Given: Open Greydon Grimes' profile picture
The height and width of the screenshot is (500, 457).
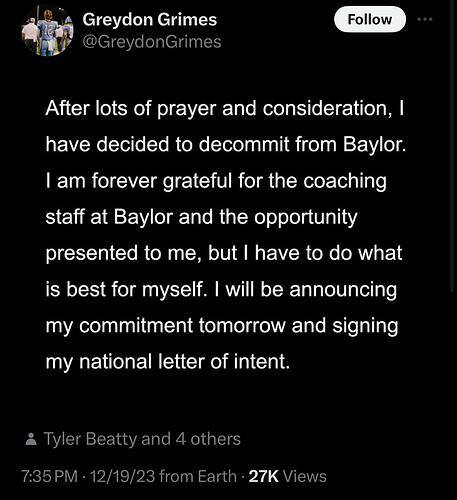Looking at the screenshot, I should click(x=47, y=31).
